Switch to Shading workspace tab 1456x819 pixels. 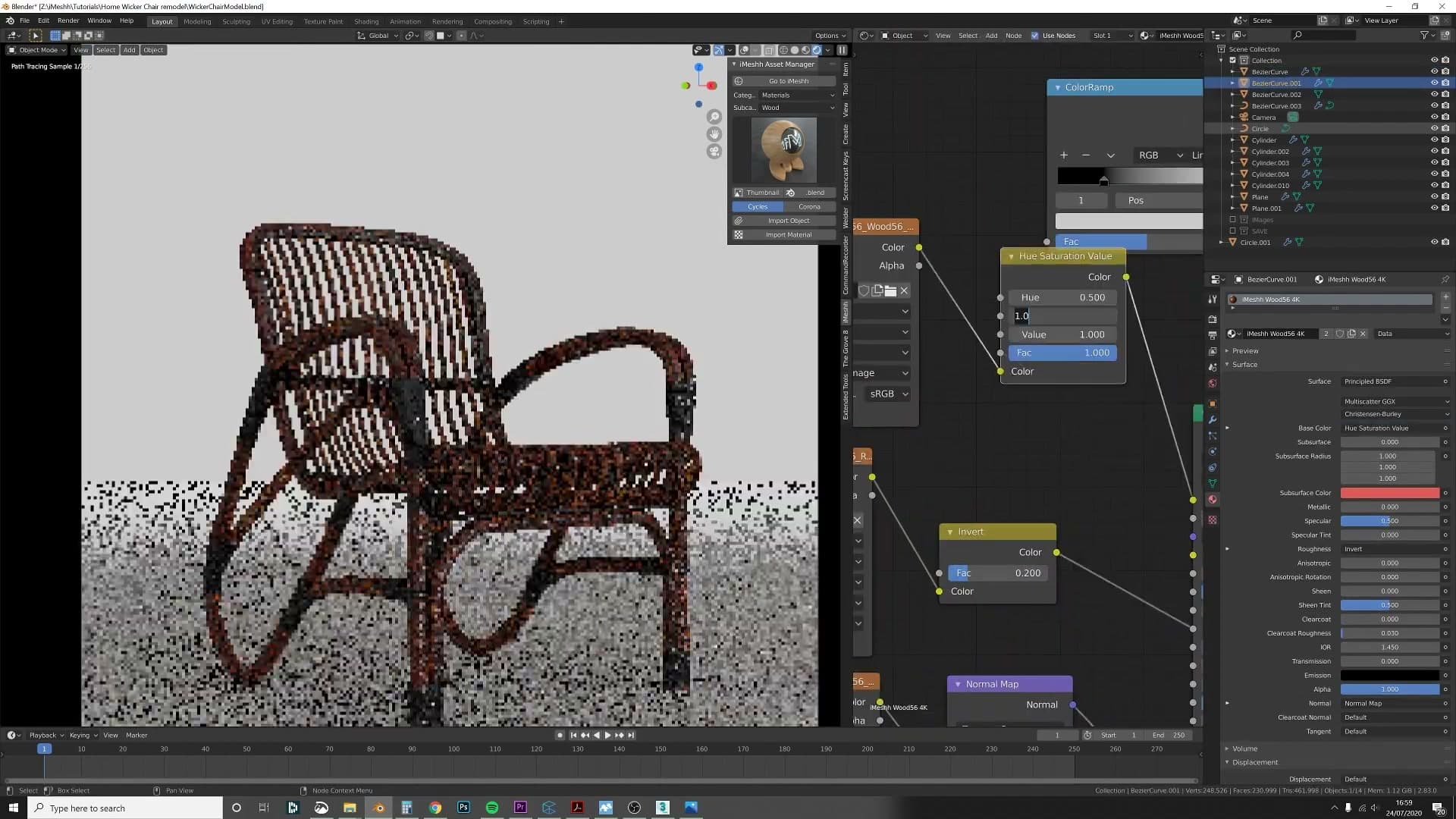(x=366, y=22)
